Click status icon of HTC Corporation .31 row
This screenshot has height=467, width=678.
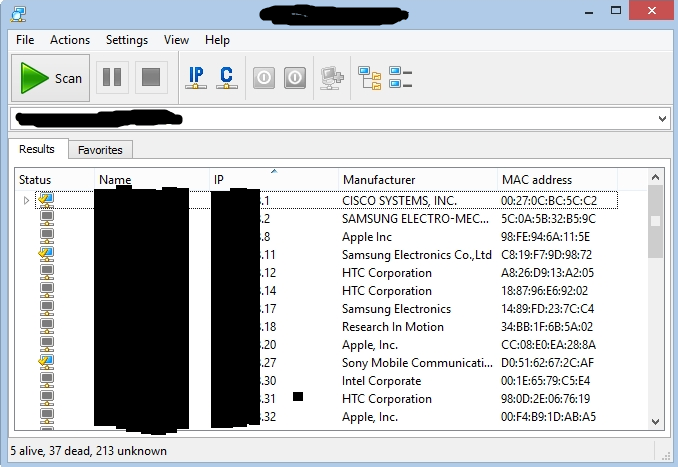(x=47, y=399)
